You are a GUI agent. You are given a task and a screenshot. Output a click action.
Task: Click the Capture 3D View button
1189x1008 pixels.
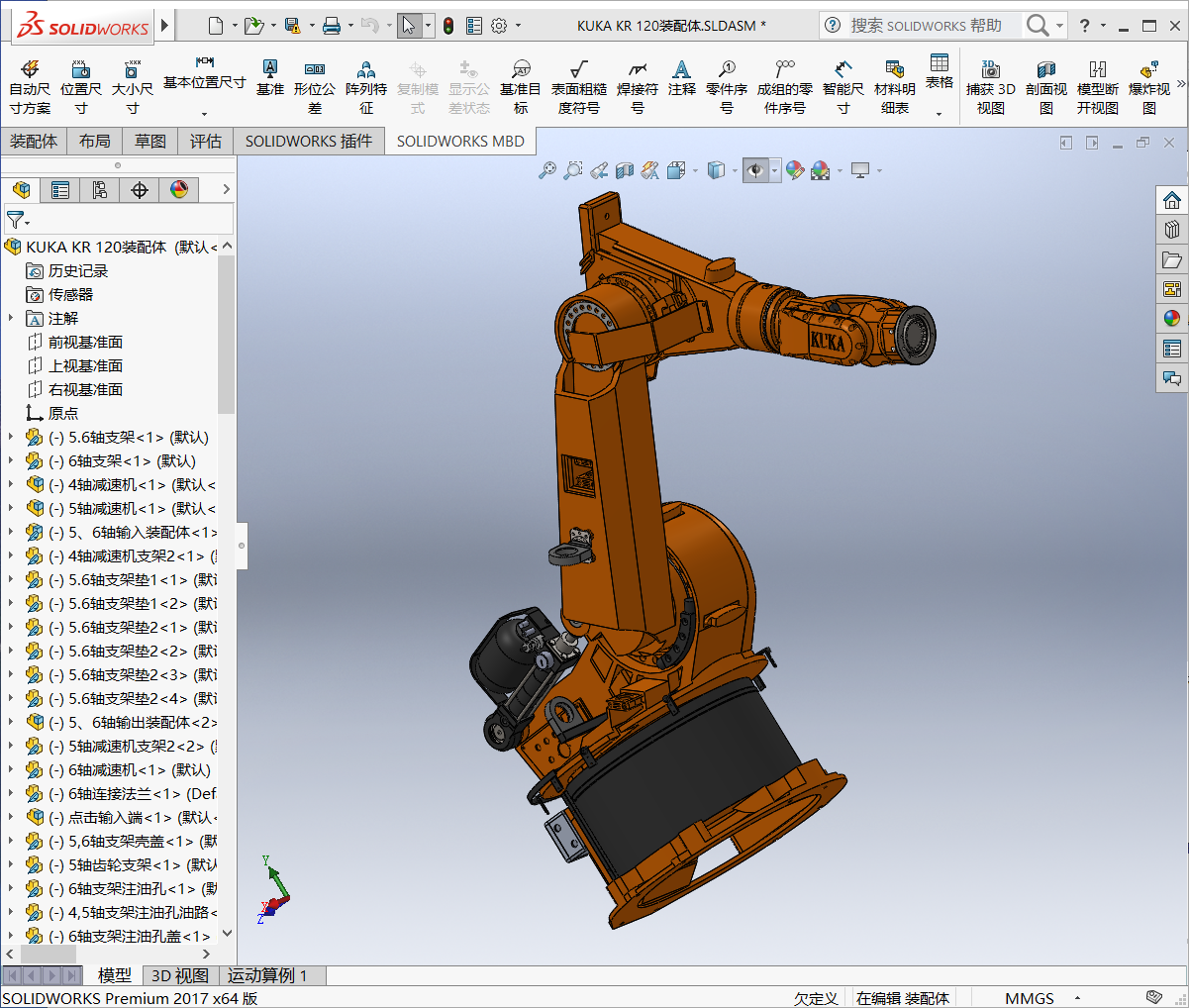point(991,86)
